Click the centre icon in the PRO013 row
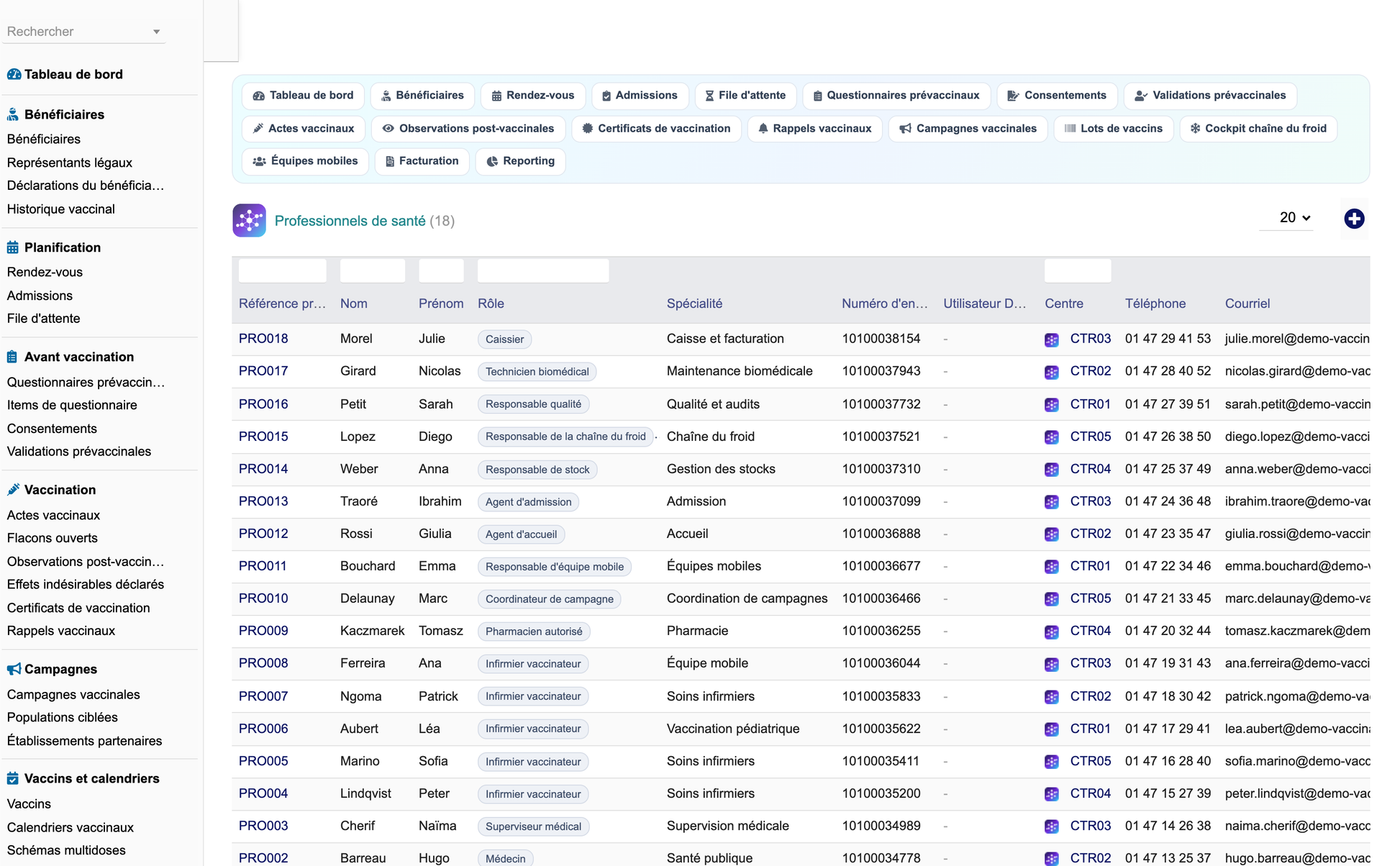The height and width of the screenshot is (866, 1400). tap(1052, 502)
